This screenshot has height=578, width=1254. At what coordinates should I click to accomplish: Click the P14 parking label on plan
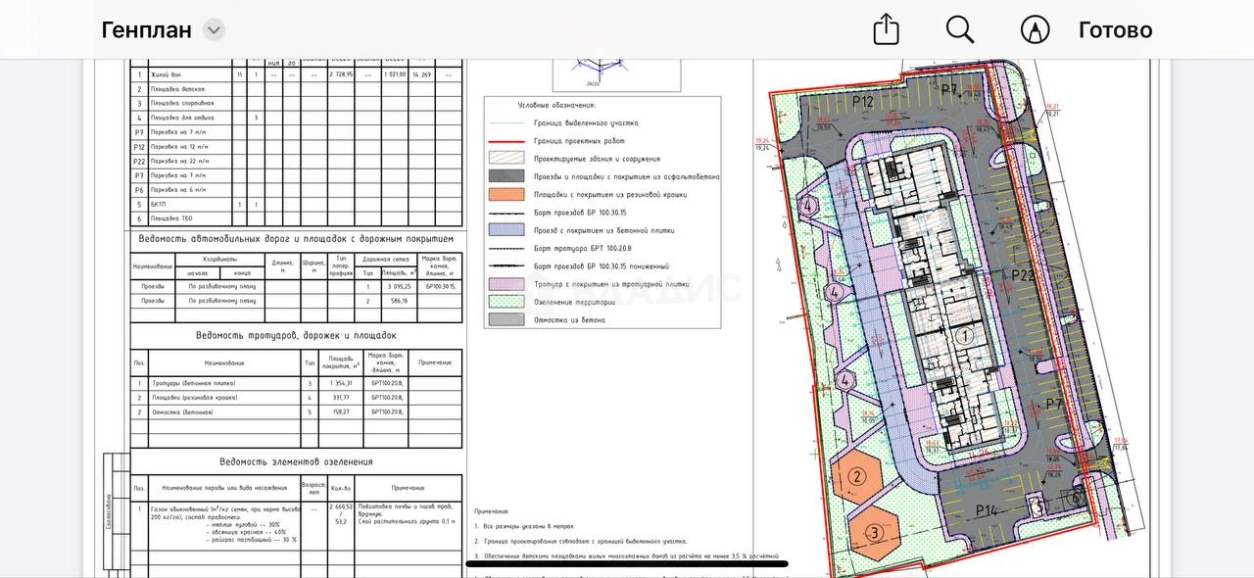(x=986, y=511)
